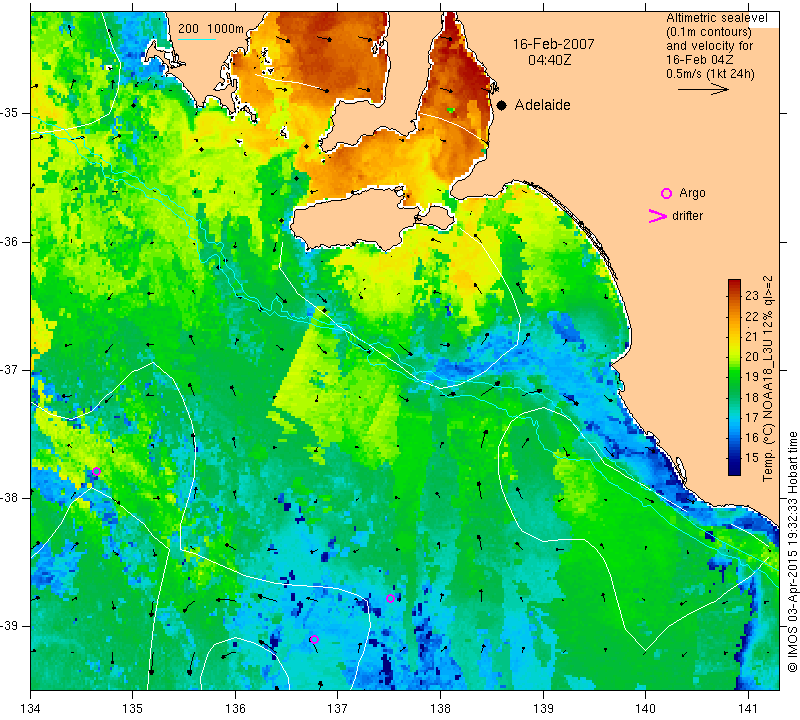
Task: Click the '04:40Z' time text
Action: [549, 60]
